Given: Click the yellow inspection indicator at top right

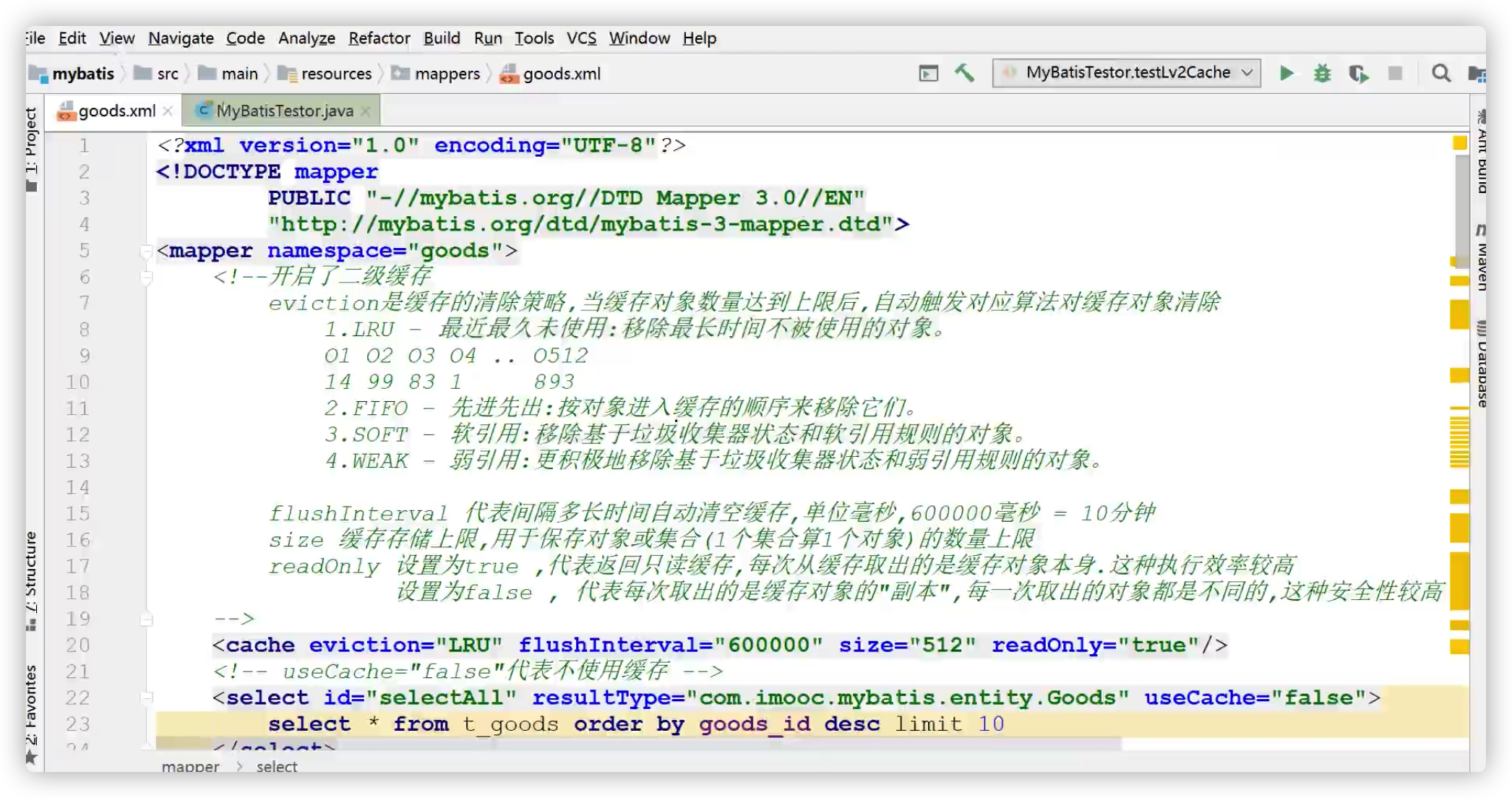Looking at the screenshot, I should pos(1459,143).
